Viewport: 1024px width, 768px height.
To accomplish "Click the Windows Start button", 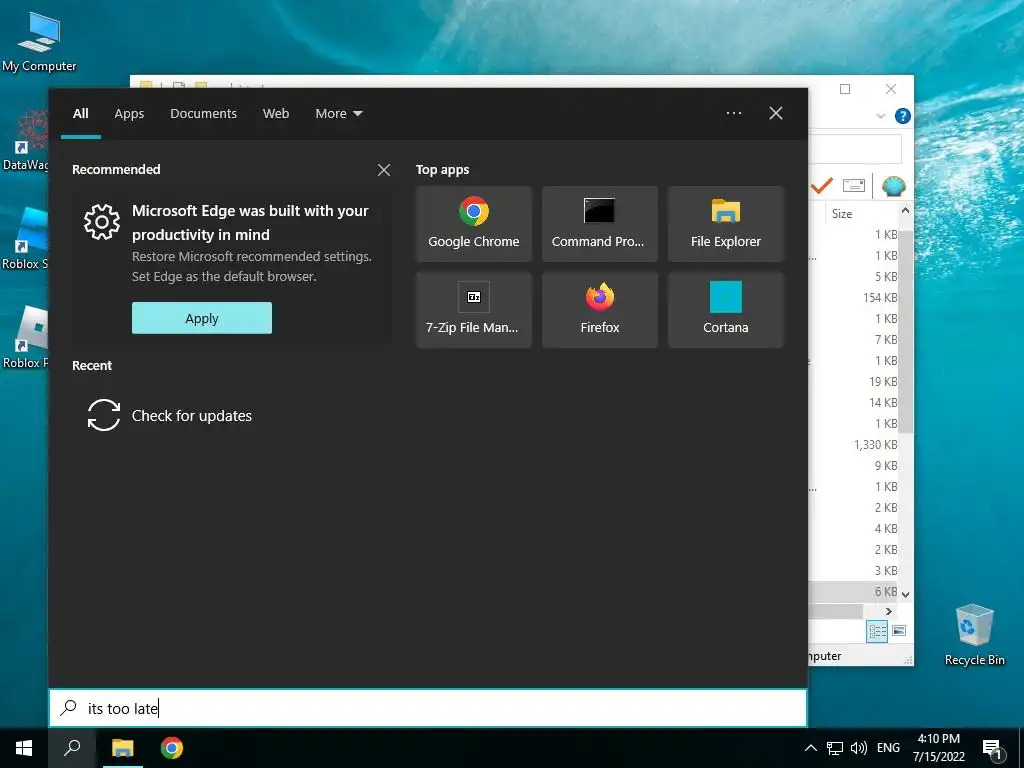I will pyautogui.click(x=24, y=748).
